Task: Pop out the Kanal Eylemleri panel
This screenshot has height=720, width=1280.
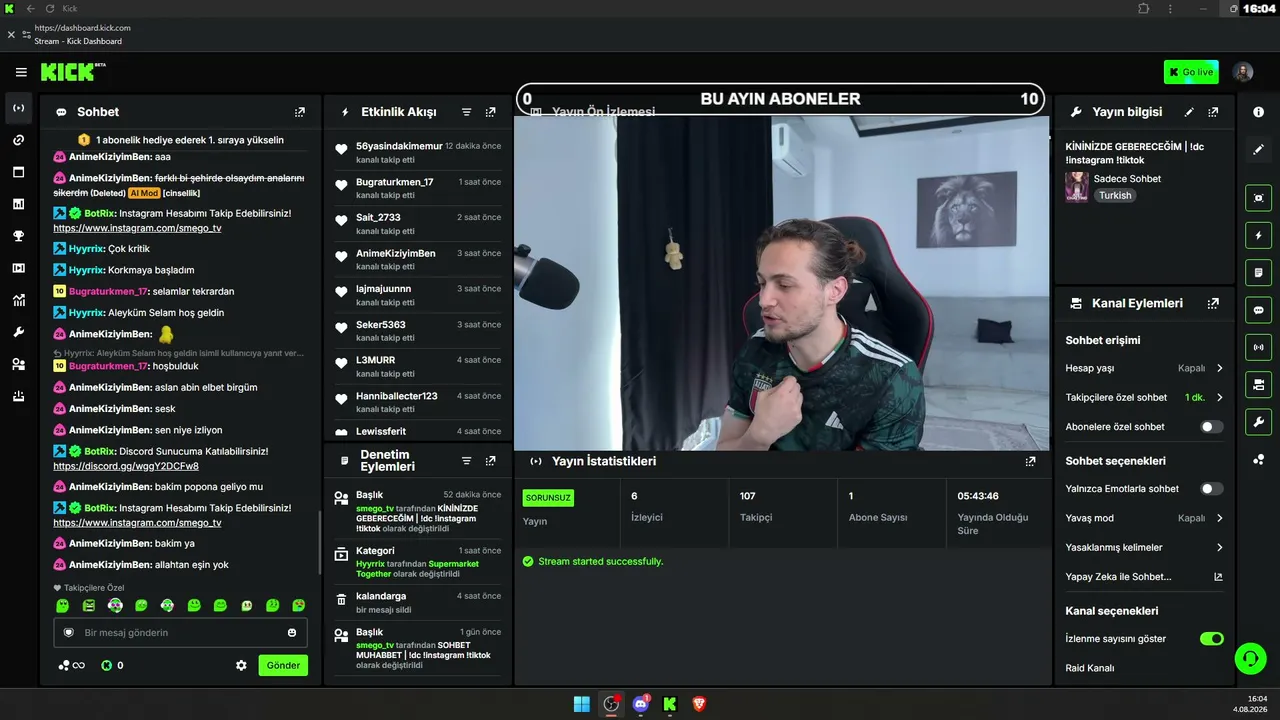Action: click(1213, 303)
